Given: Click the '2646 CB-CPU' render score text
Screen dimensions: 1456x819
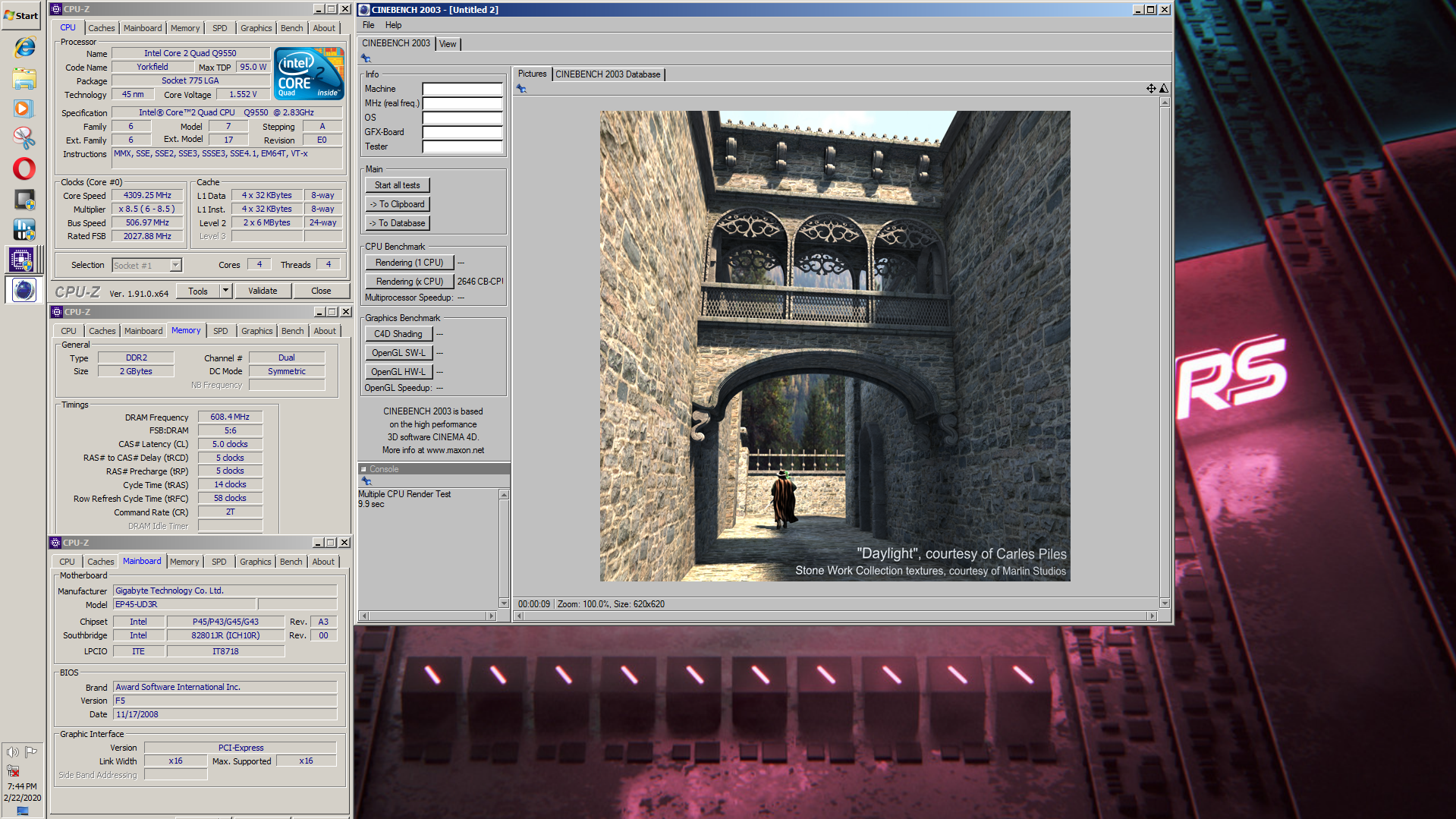Looking at the screenshot, I should pos(480,282).
